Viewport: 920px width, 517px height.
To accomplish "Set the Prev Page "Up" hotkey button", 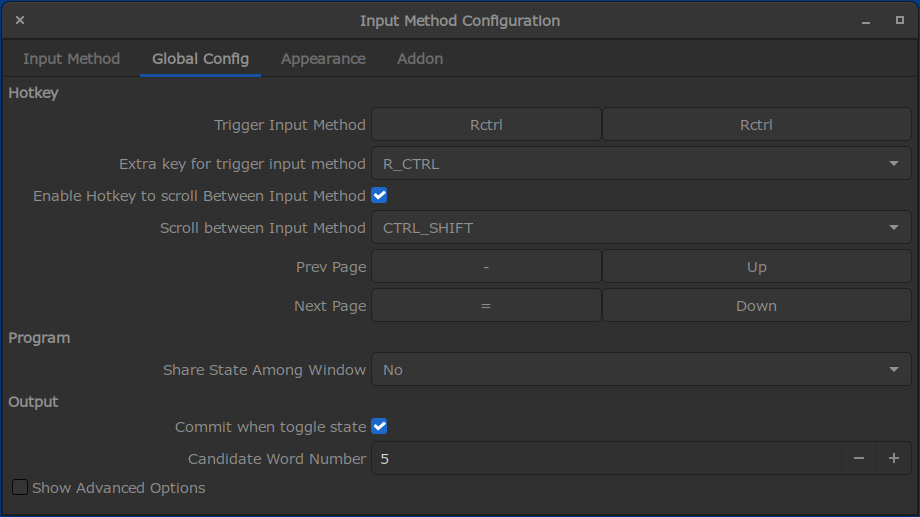I will pos(756,267).
